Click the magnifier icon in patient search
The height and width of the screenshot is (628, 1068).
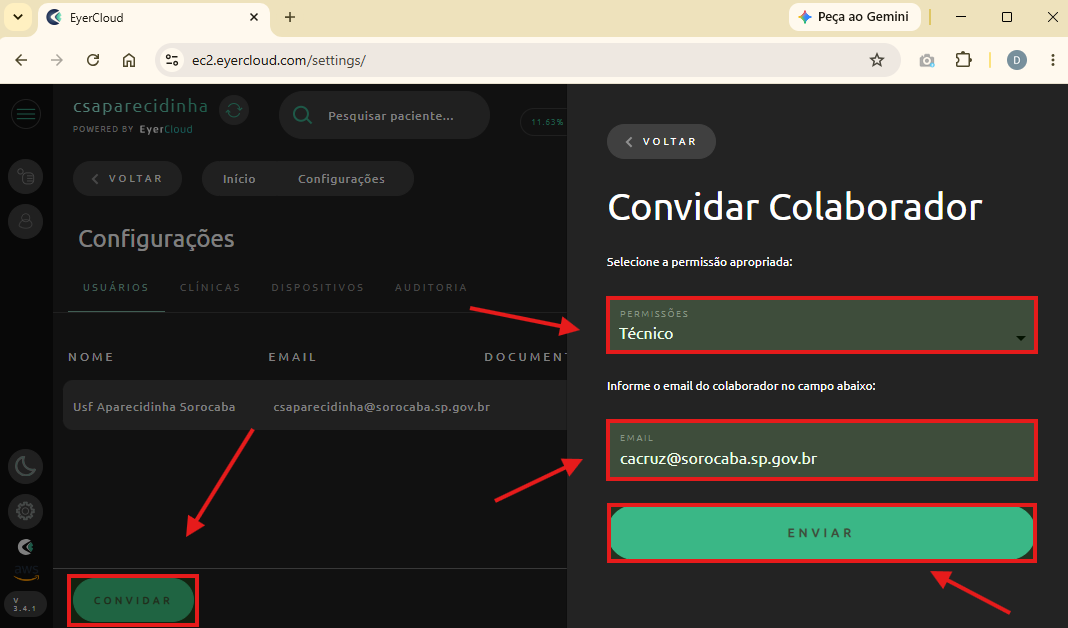point(302,116)
